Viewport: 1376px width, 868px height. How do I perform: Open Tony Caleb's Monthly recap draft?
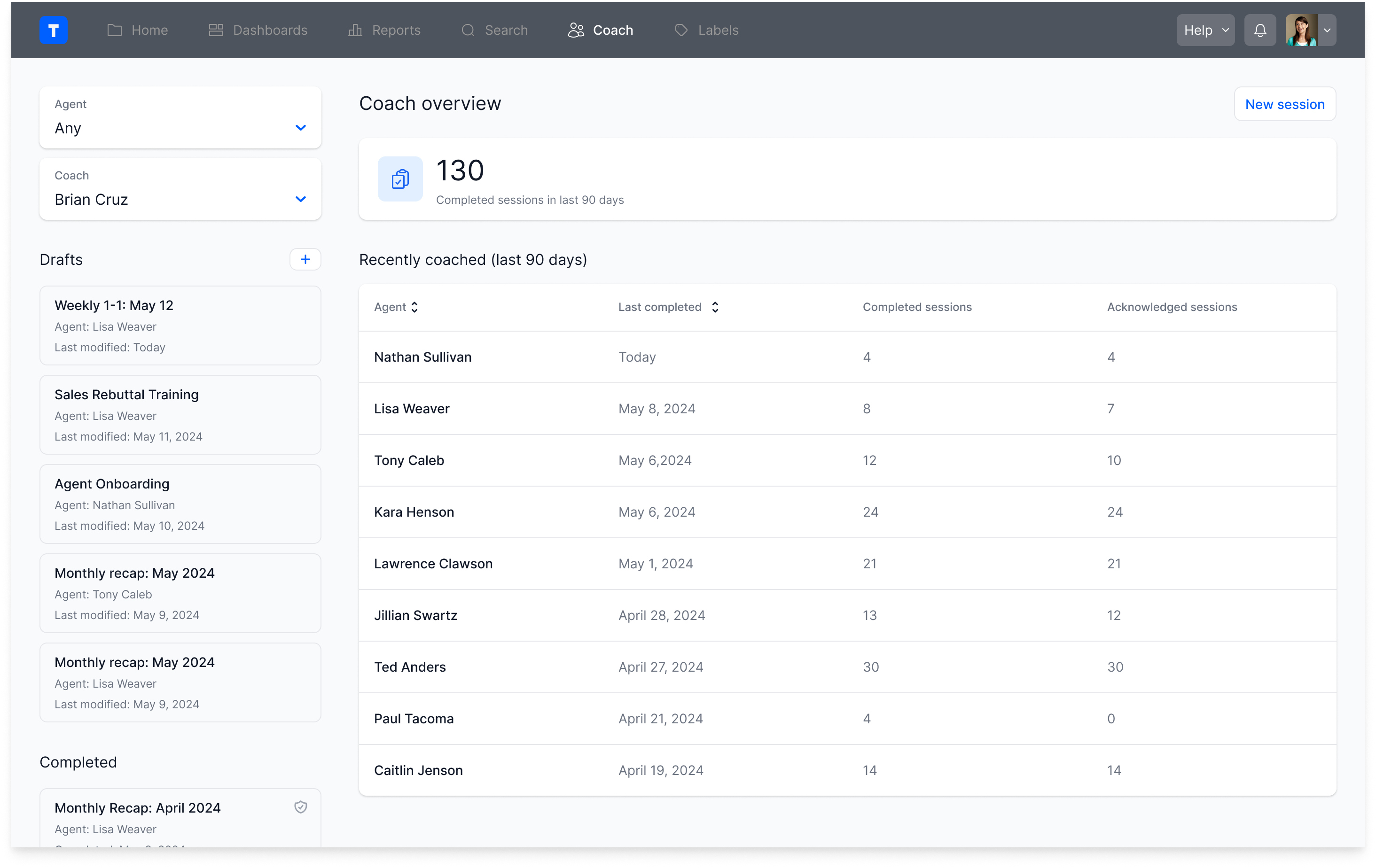[x=180, y=593]
